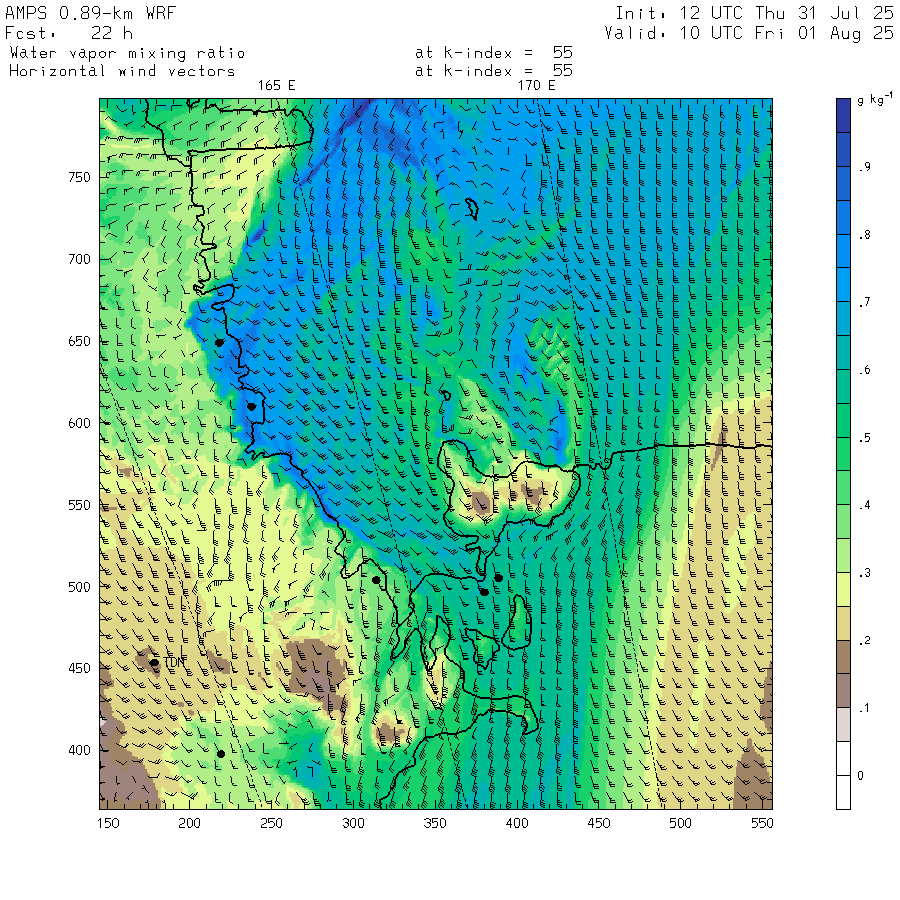The height and width of the screenshot is (900, 900).
Task: Click the '500' label on the x-axis
Action: click(x=680, y=823)
